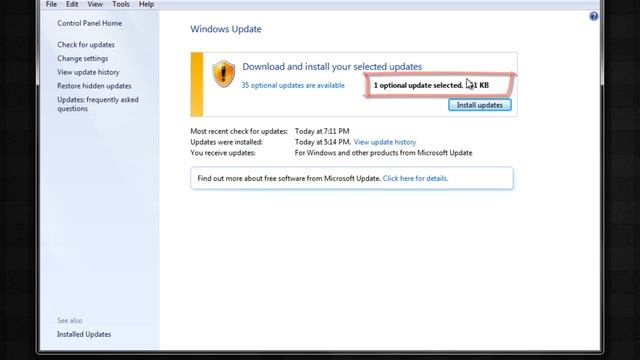Open the View menu
The image size is (640, 360).
[95, 4]
